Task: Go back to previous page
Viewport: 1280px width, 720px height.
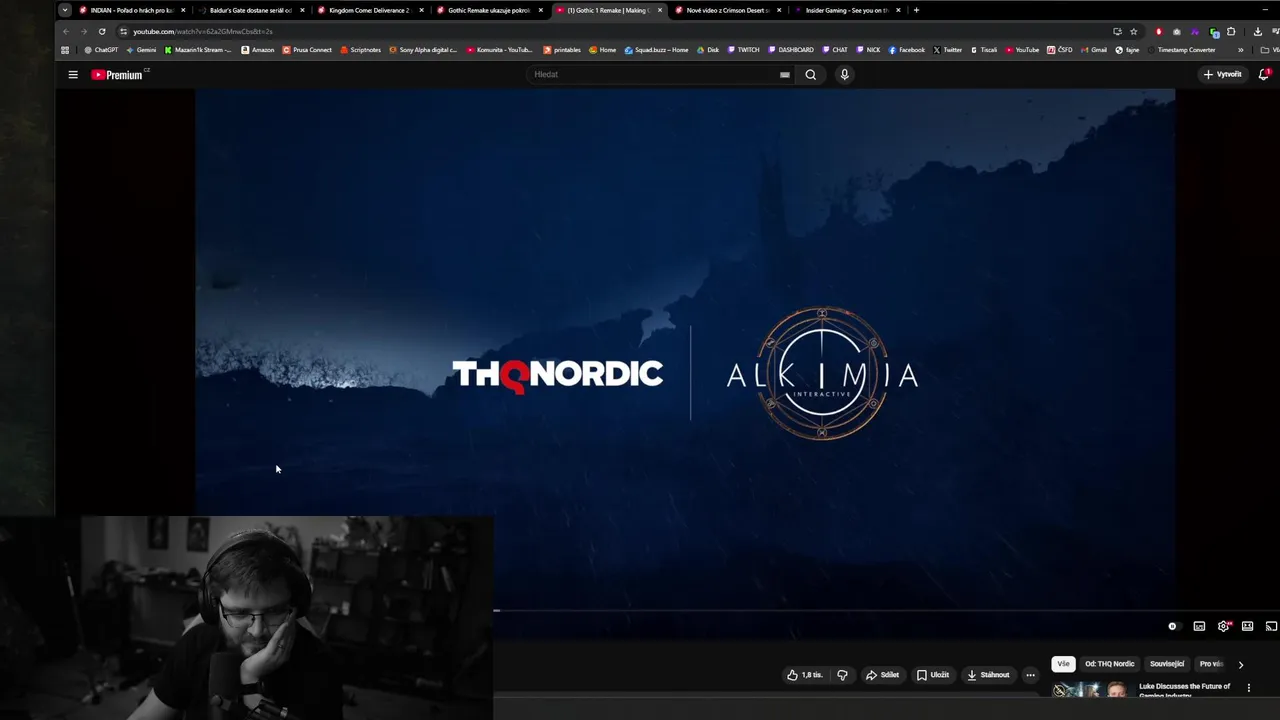Action: click(x=66, y=31)
